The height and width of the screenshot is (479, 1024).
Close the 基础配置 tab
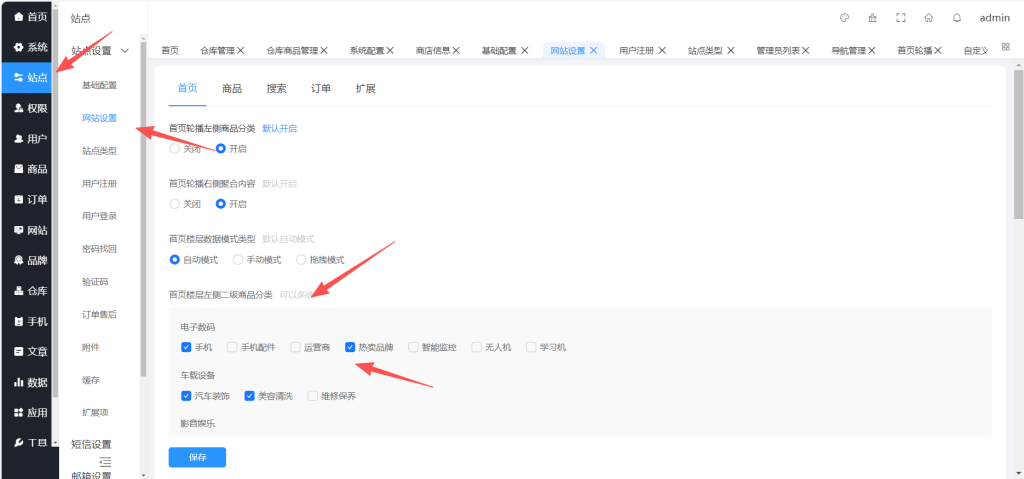tap(524, 50)
